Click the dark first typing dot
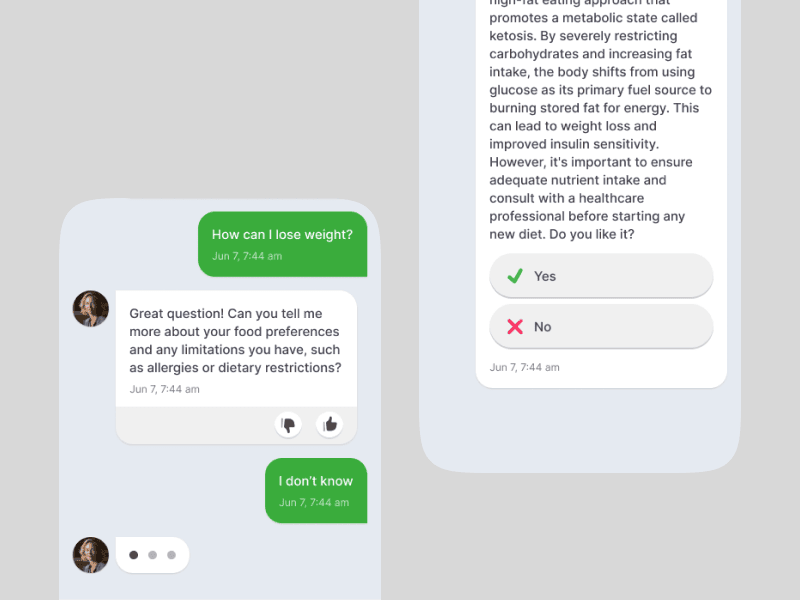The width and height of the screenshot is (800, 600). coord(134,555)
